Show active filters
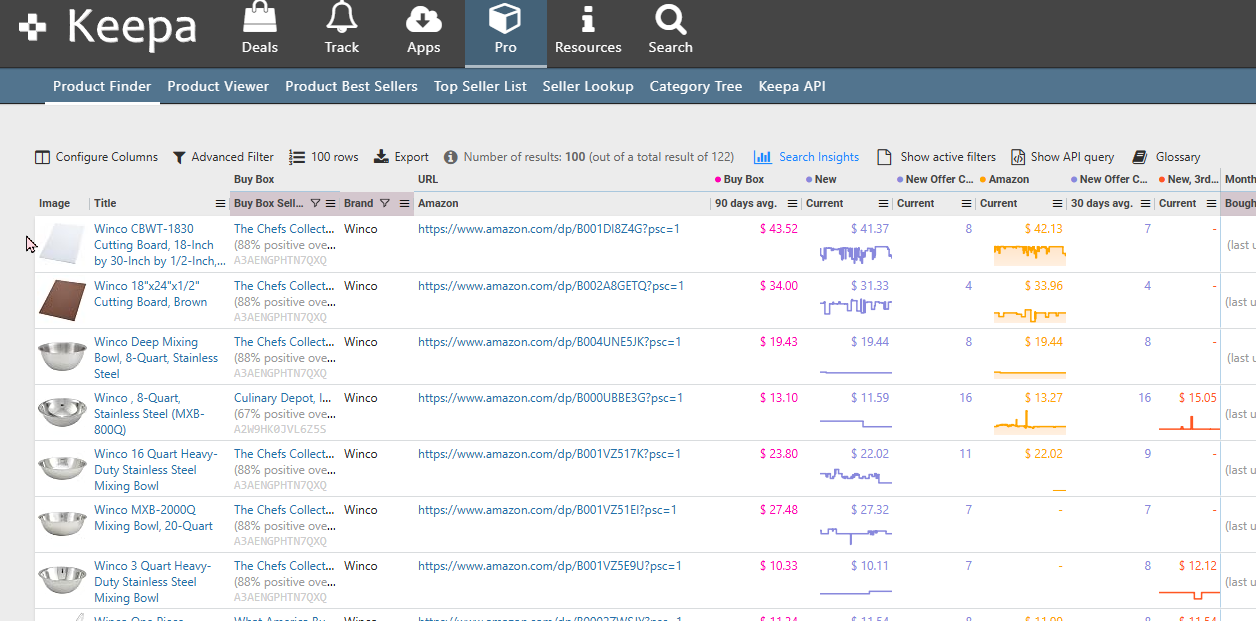1256x621 pixels. click(937, 157)
